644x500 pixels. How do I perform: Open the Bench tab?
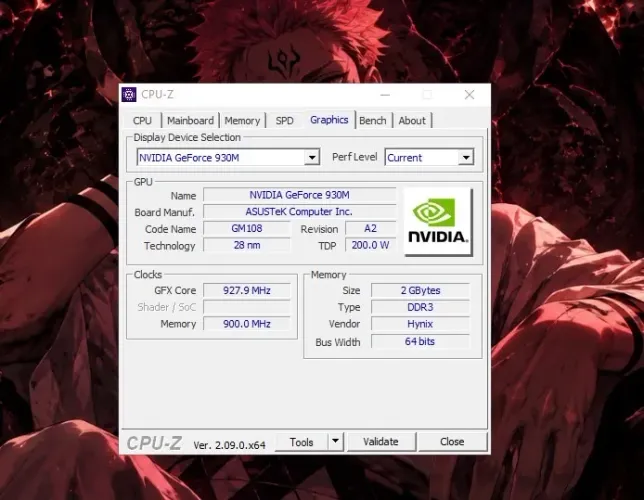click(373, 120)
